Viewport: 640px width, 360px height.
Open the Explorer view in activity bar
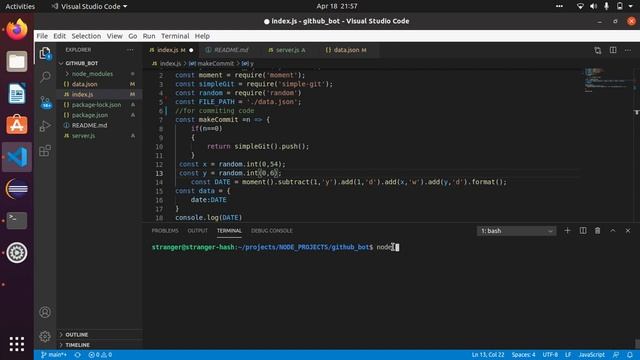(45, 53)
